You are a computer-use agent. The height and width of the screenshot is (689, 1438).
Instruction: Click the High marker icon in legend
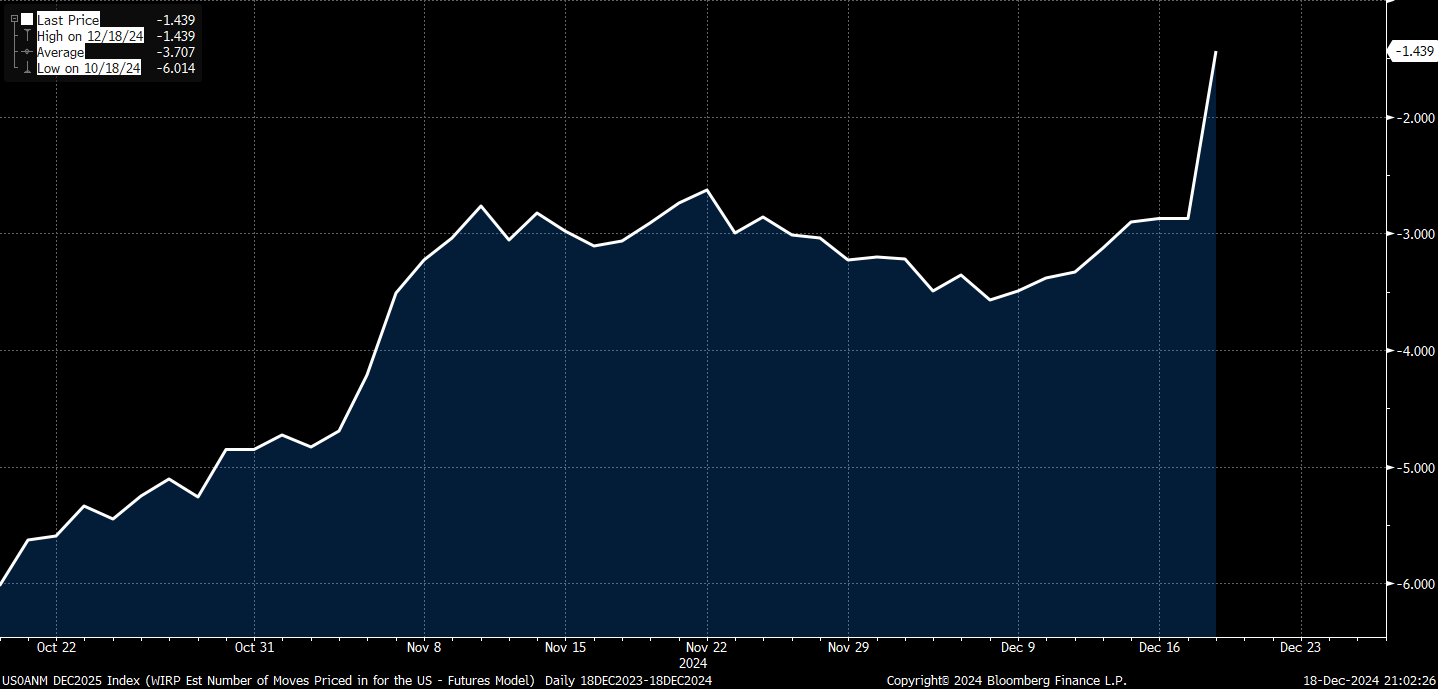27,36
